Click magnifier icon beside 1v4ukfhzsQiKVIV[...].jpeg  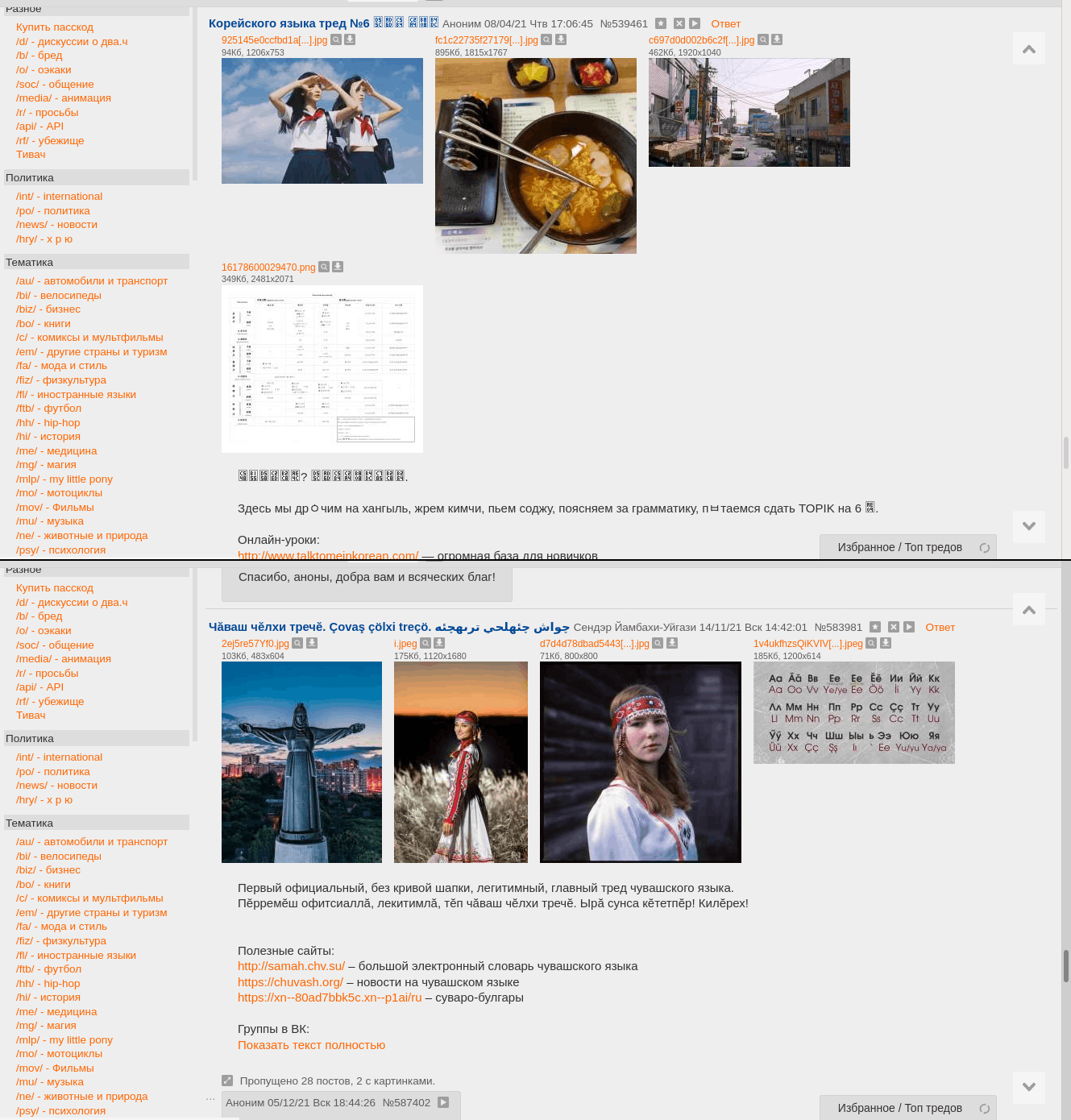(x=871, y=643)
